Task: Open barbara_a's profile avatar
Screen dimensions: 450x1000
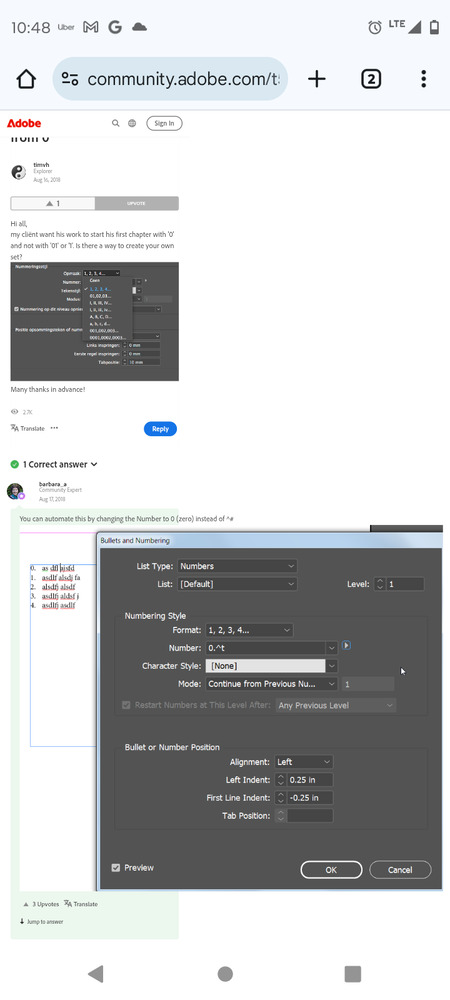Action: click(x=15, y=491)
